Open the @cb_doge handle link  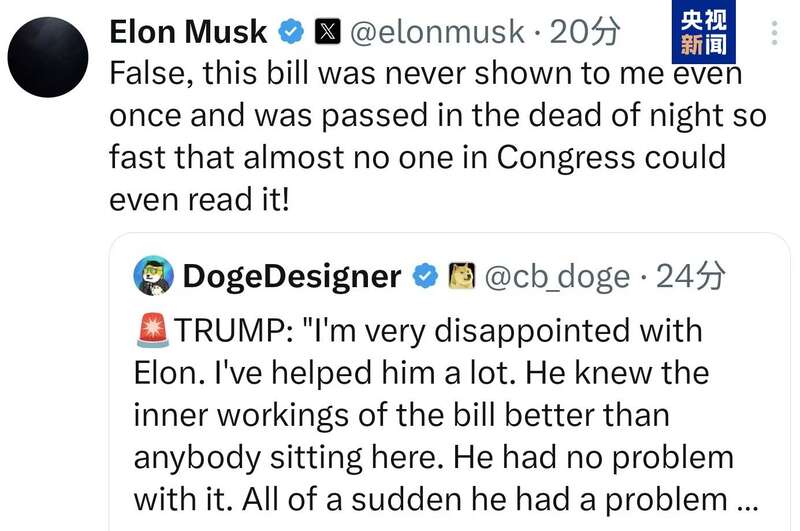558,275
